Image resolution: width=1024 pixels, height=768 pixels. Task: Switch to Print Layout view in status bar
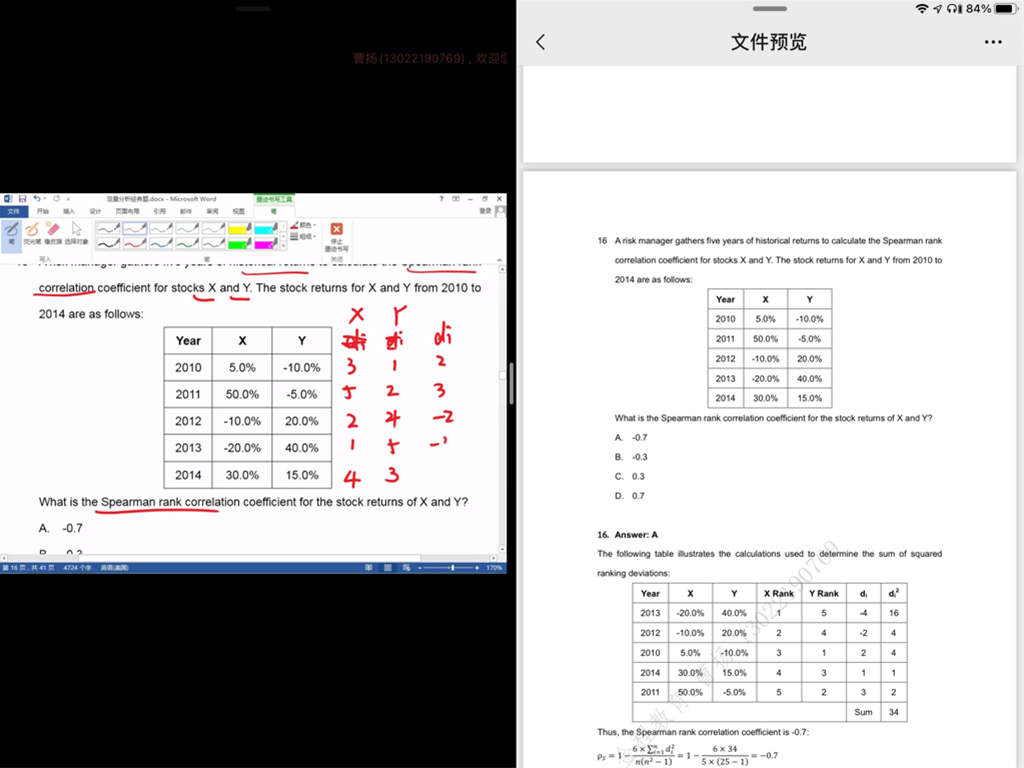pos(388,568)
